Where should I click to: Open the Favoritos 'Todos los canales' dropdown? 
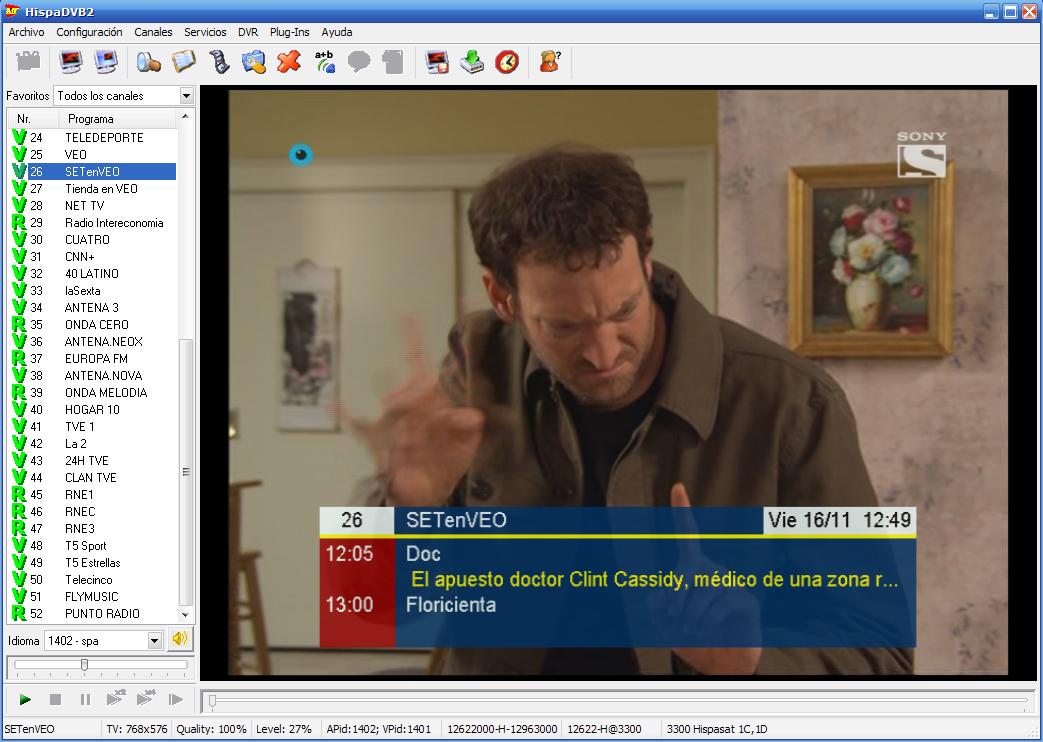click(187, 96)
